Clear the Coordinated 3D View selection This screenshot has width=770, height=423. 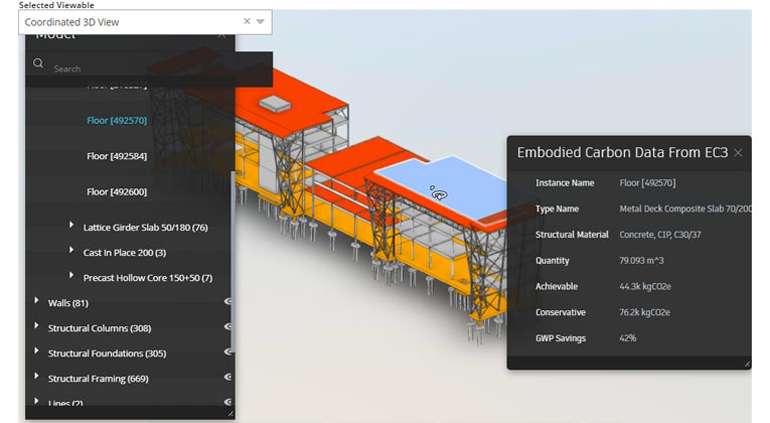click(x=247, y=21)
